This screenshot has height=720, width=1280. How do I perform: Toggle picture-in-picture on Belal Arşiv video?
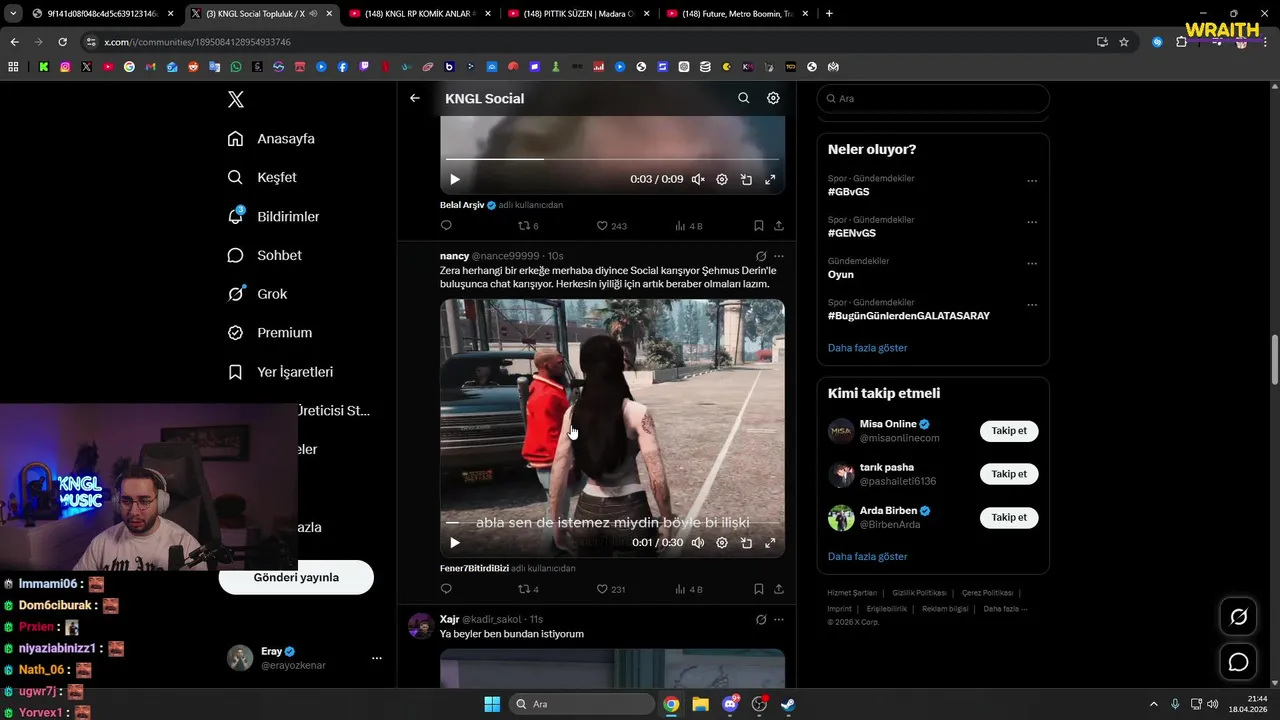click(746, 179)
